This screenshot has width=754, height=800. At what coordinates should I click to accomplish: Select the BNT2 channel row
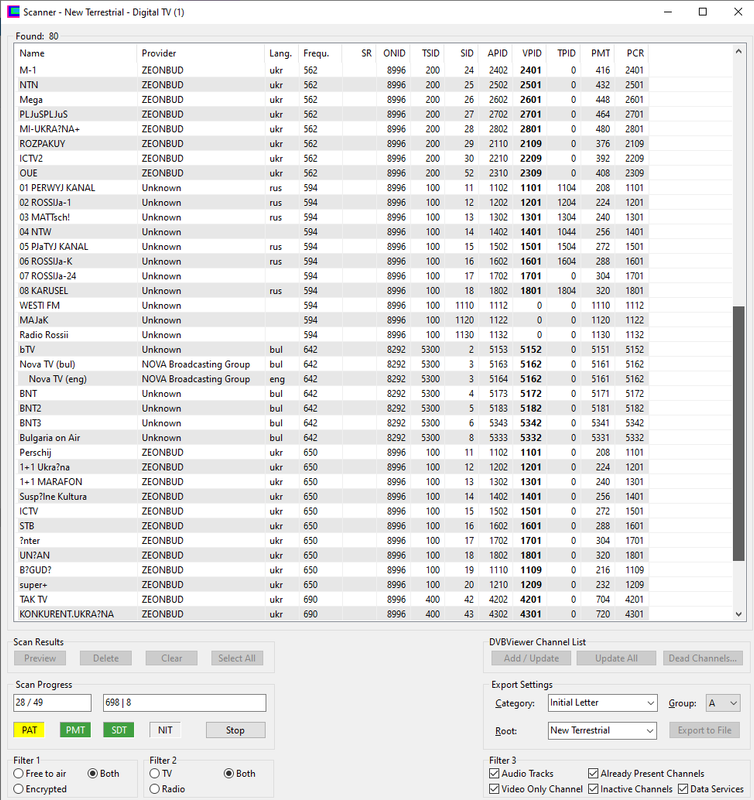click(332, 408)
